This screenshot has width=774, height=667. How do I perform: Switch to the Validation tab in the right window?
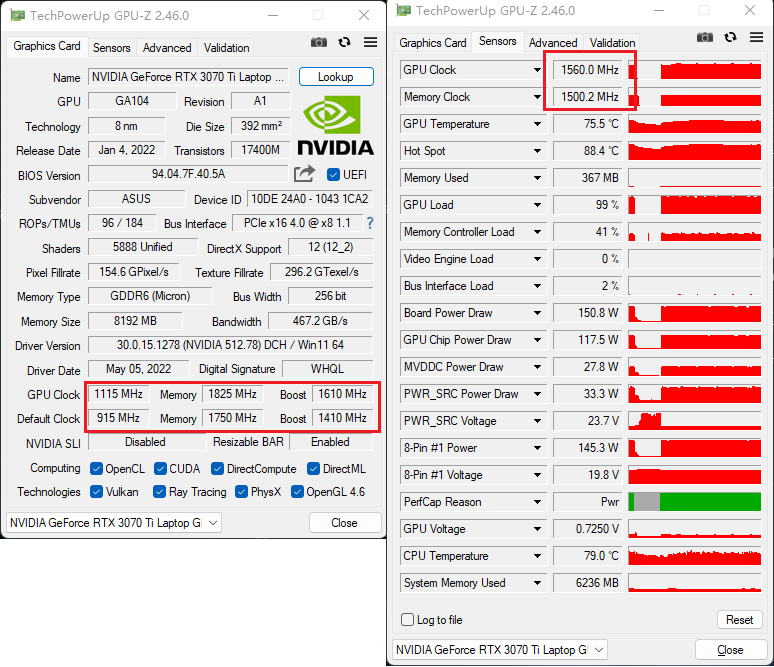pos(612,43)
